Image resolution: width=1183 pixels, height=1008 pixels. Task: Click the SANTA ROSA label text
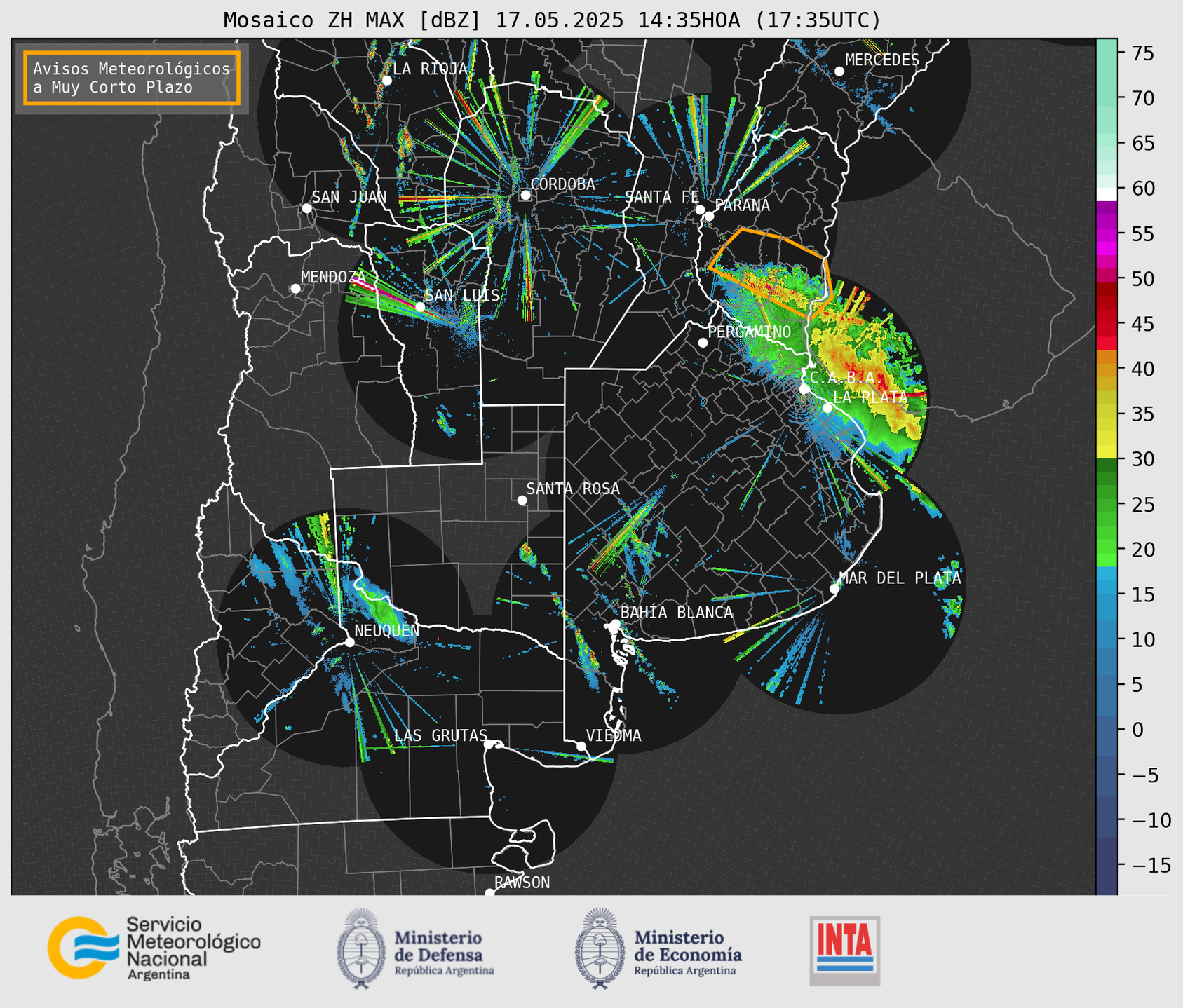tap(573, 489)
